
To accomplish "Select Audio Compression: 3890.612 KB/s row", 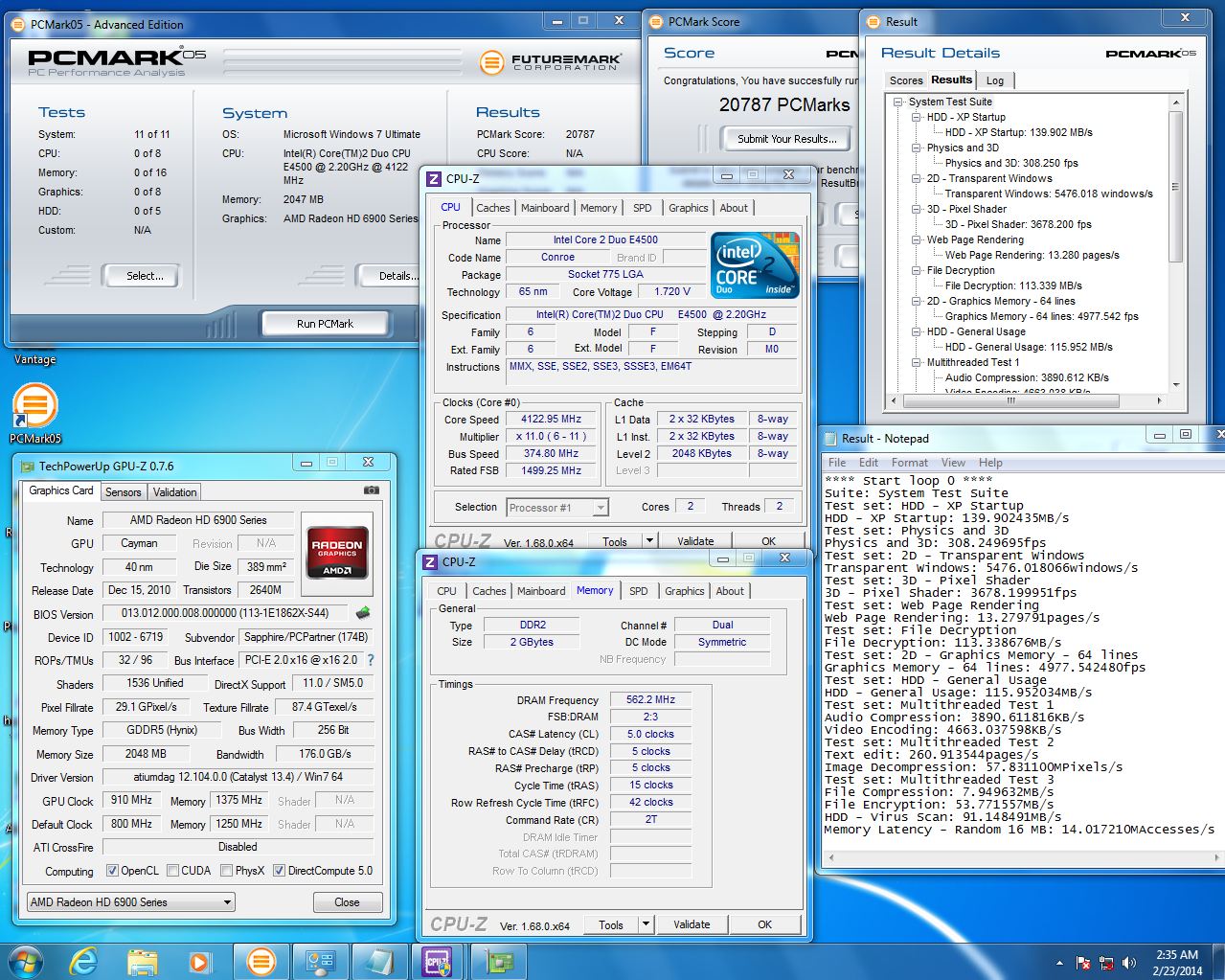I will tap(1027, 377).
